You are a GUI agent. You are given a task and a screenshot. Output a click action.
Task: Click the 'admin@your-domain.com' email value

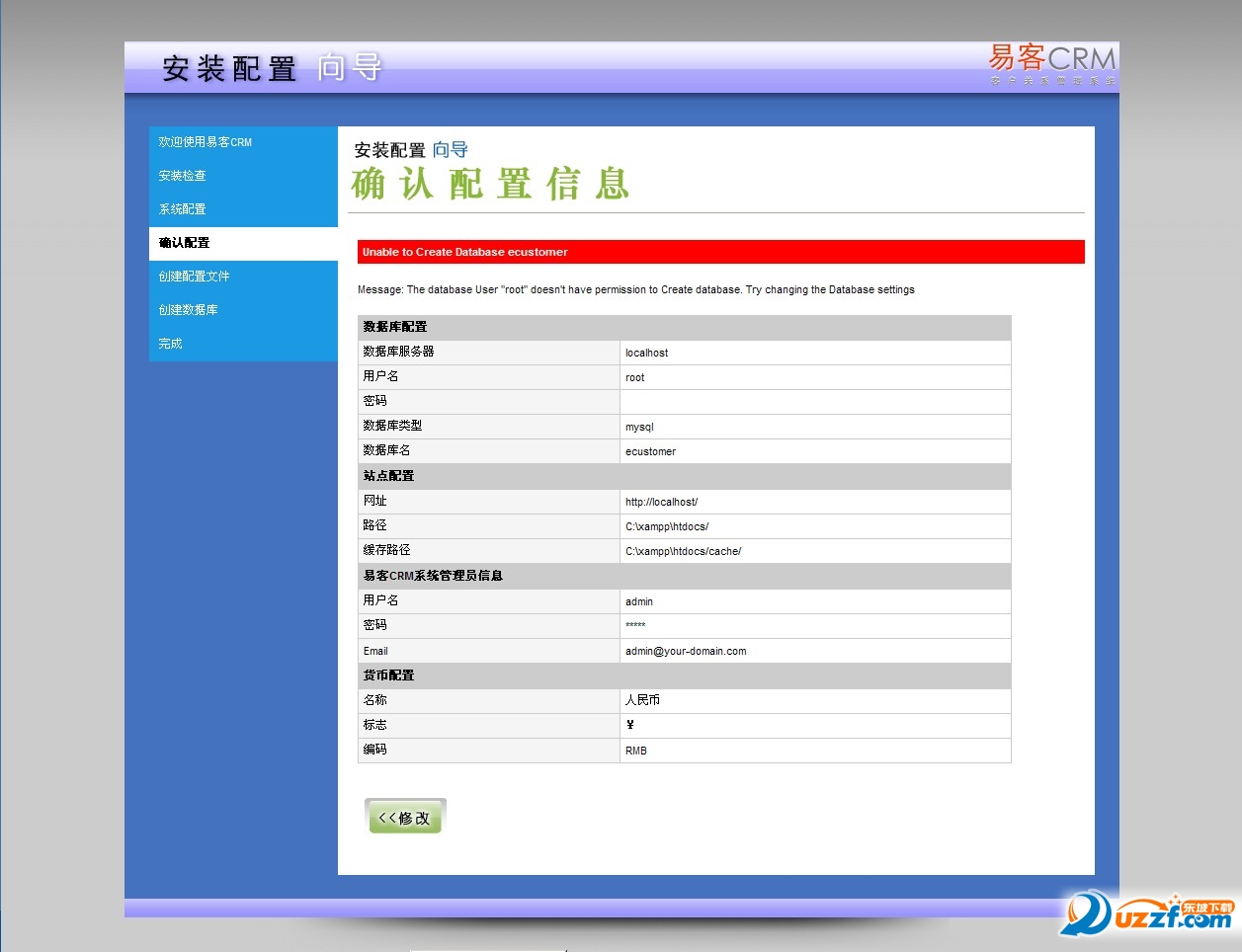click(686, 651)
